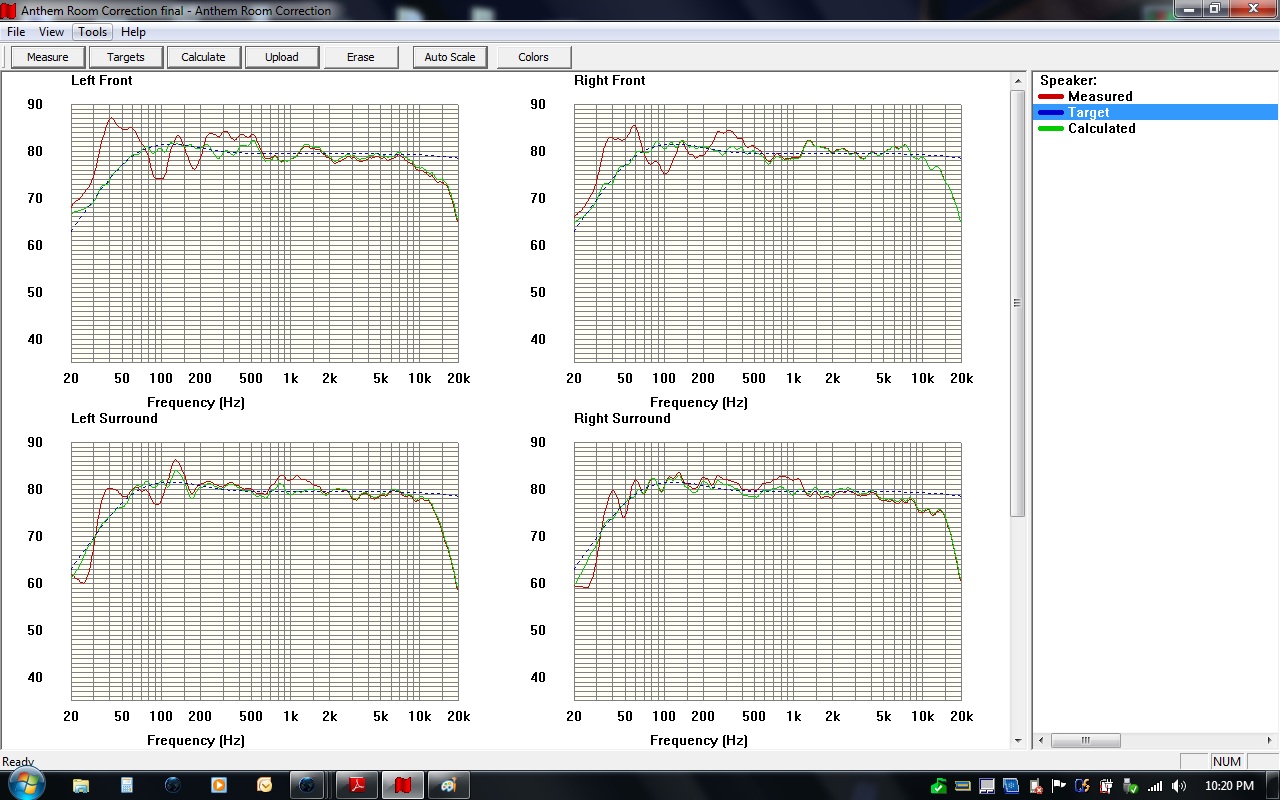The width and height of the screenshot is (1280, 800).
Task: Open the Tools menu
Action: click(x=92, y=32)
